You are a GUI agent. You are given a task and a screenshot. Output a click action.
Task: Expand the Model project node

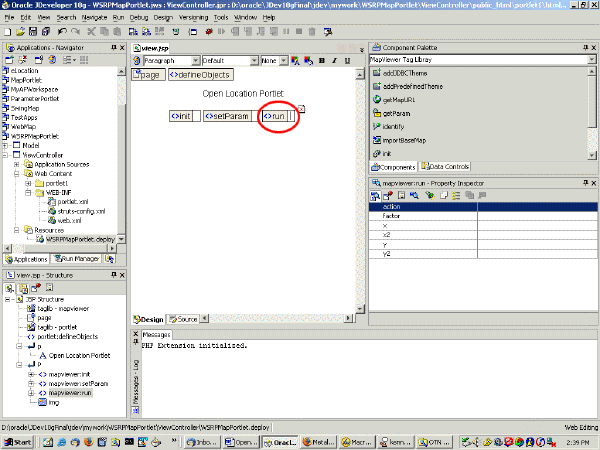pyautogui.click(x=5, y=145)
